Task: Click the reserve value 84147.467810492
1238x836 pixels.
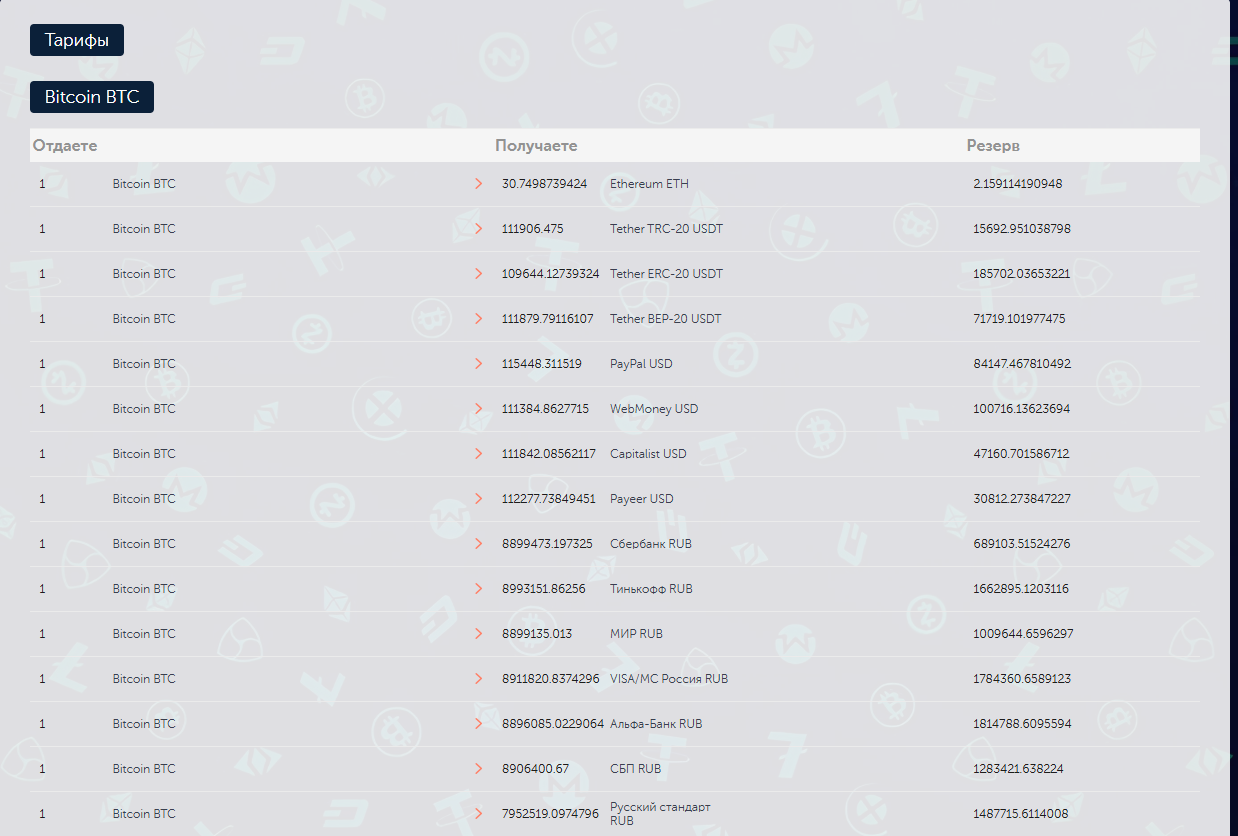Action: point(1022,364)
